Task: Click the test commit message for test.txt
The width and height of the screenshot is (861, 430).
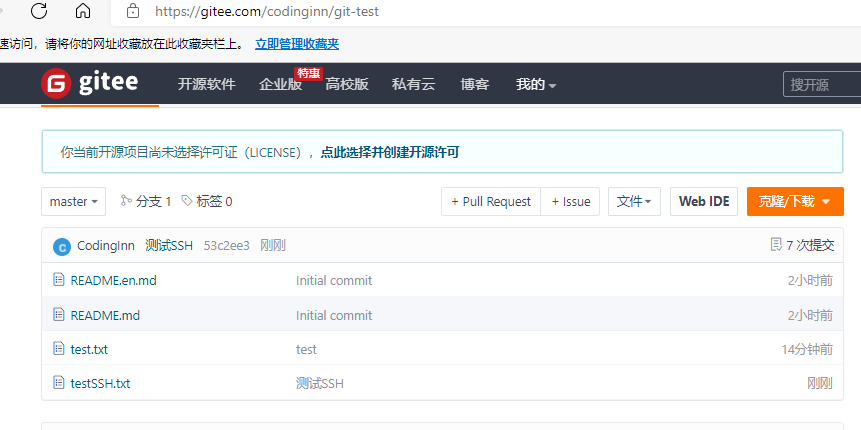Action: pos(306,349)
